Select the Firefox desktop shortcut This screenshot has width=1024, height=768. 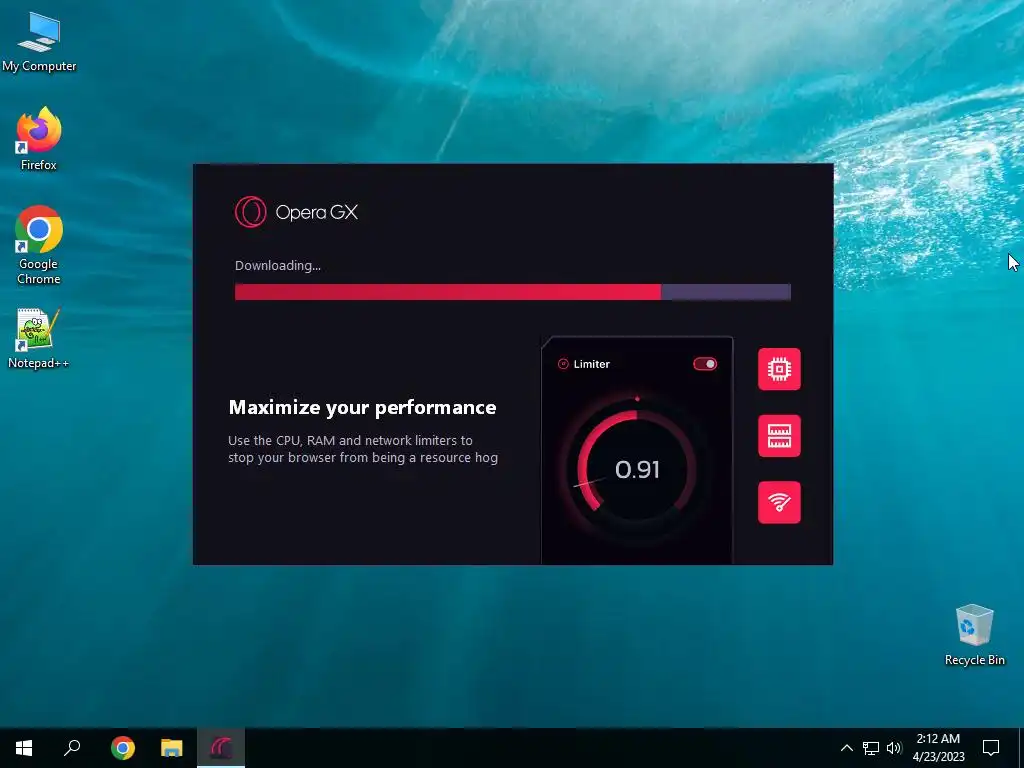[x=39, y=139]
